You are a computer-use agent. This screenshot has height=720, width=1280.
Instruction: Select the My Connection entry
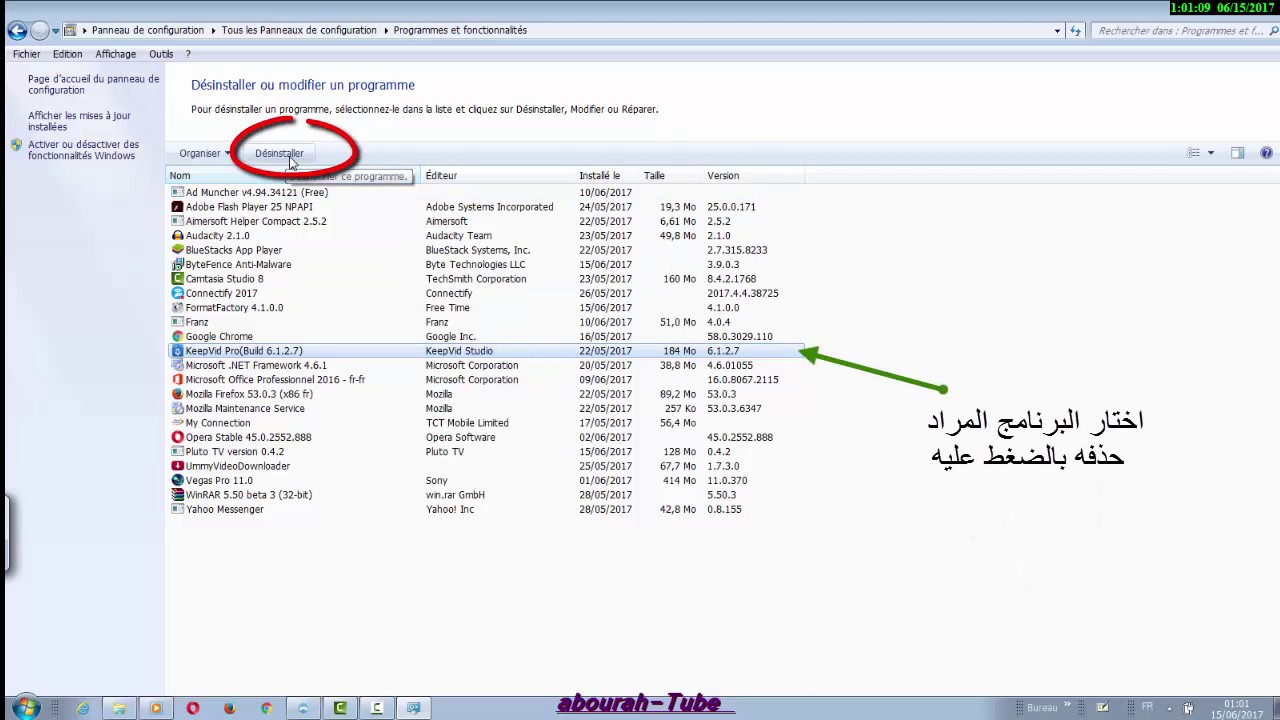pos(217,423)
